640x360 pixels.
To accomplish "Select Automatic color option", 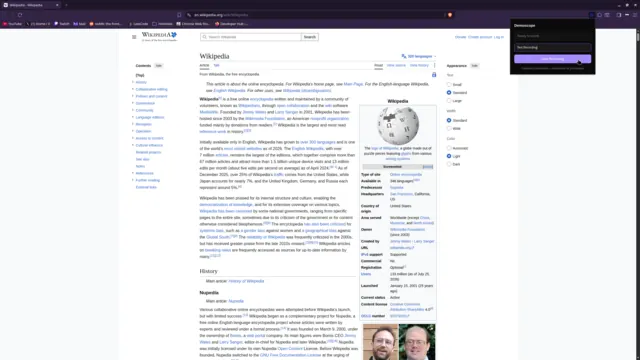I will pyautogui.click(x=449, y=148).
